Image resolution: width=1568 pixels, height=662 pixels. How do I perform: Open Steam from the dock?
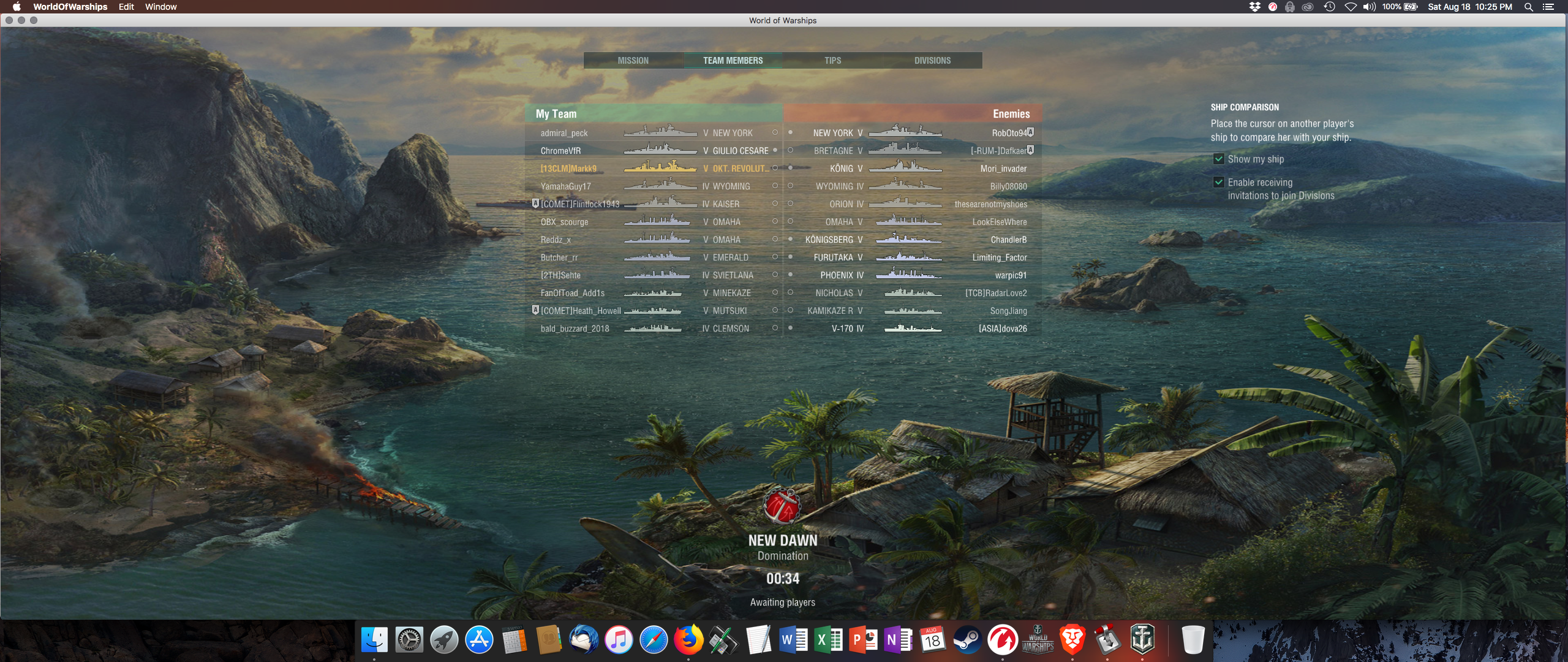(x=968, y=640)
